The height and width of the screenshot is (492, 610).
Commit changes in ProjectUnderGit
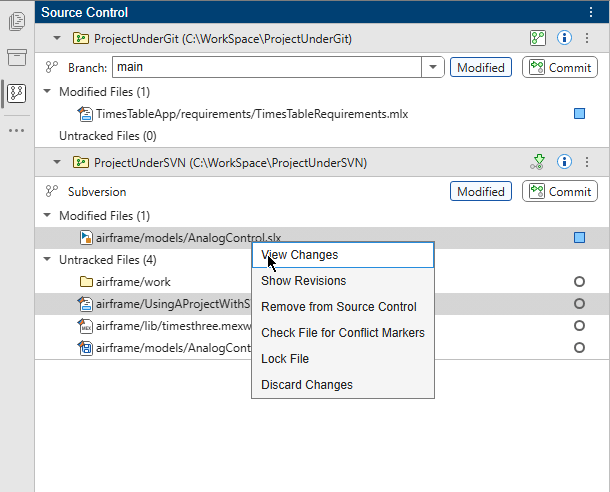[x=560, y=67]
